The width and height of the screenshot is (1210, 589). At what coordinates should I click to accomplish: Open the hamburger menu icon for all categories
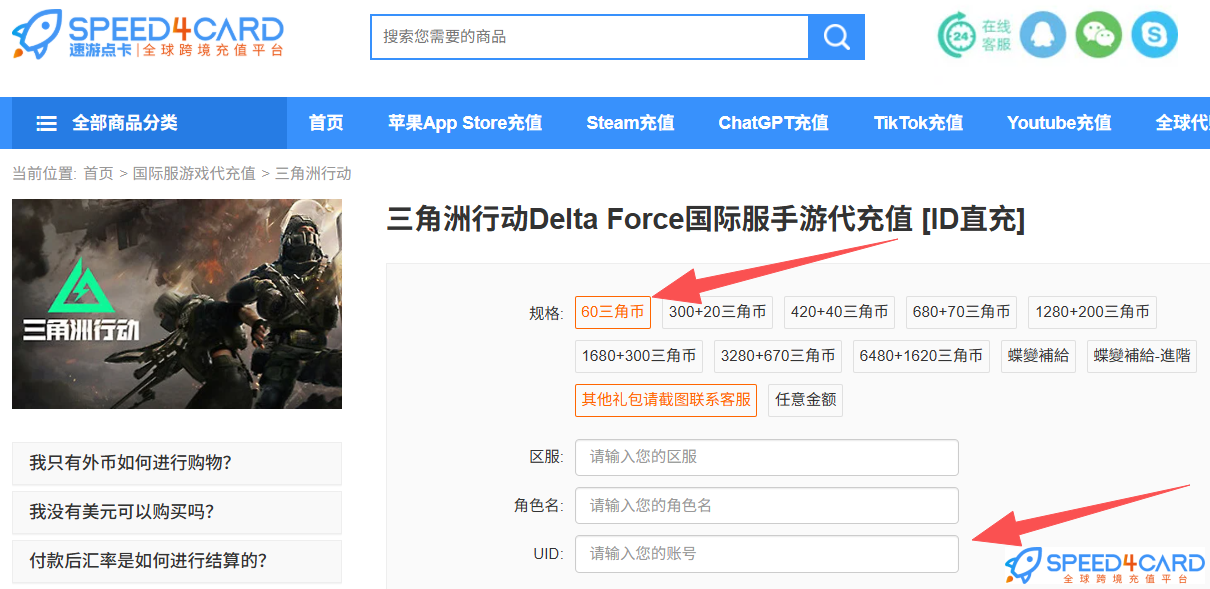pos(47,123)
